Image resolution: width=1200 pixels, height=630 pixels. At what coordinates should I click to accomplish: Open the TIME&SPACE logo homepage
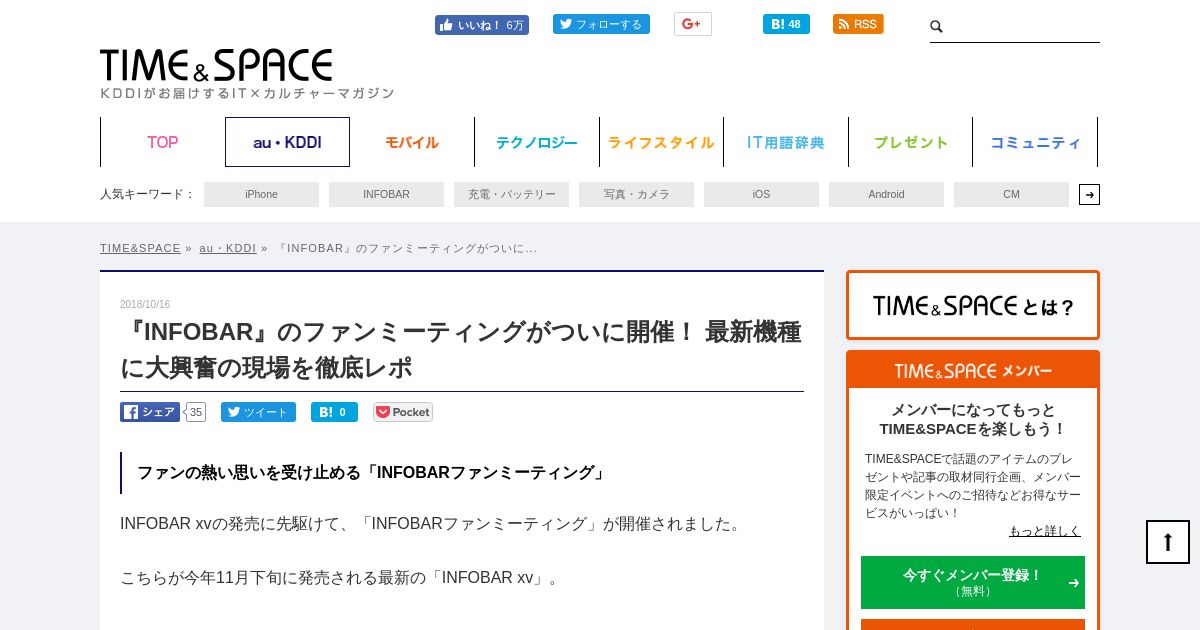coord(217,65)
